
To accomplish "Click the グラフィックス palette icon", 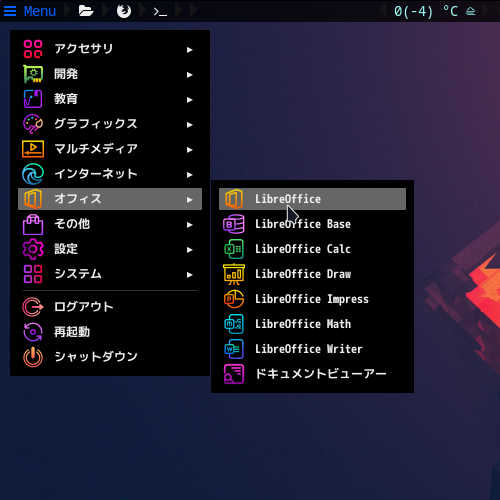I will point(33,124).
